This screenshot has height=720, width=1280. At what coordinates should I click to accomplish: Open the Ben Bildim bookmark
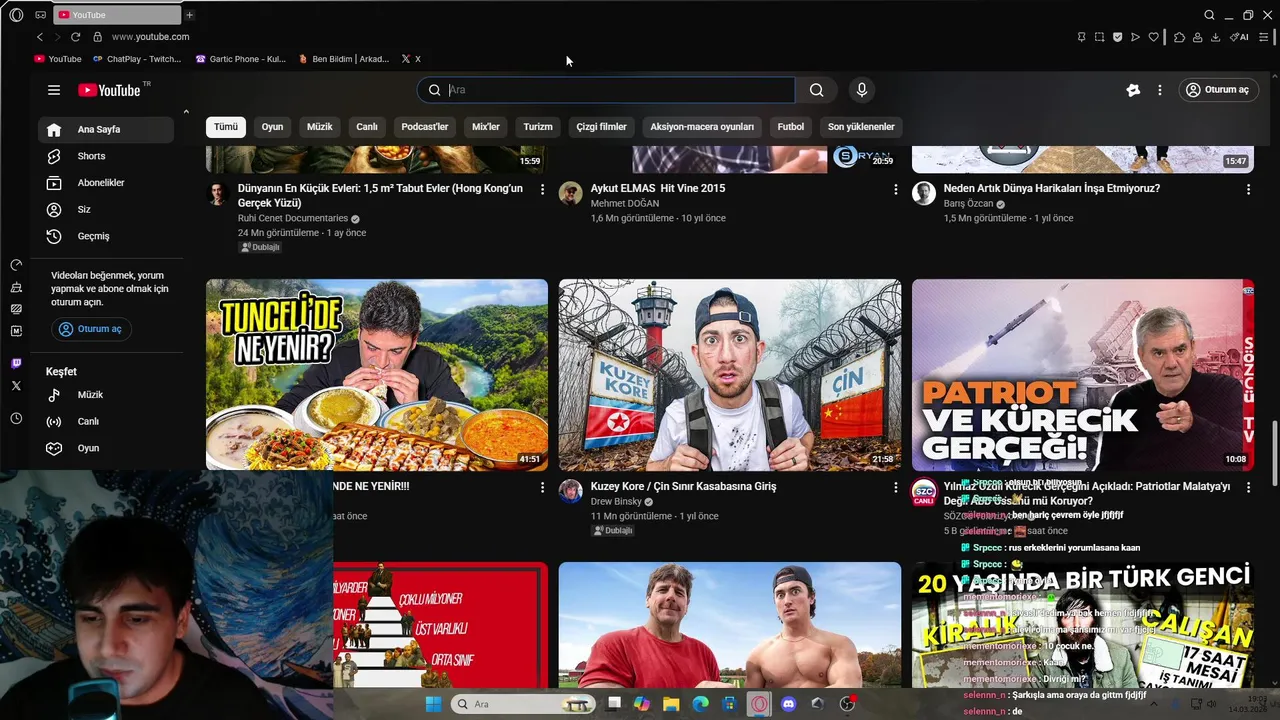coord(344,59)
